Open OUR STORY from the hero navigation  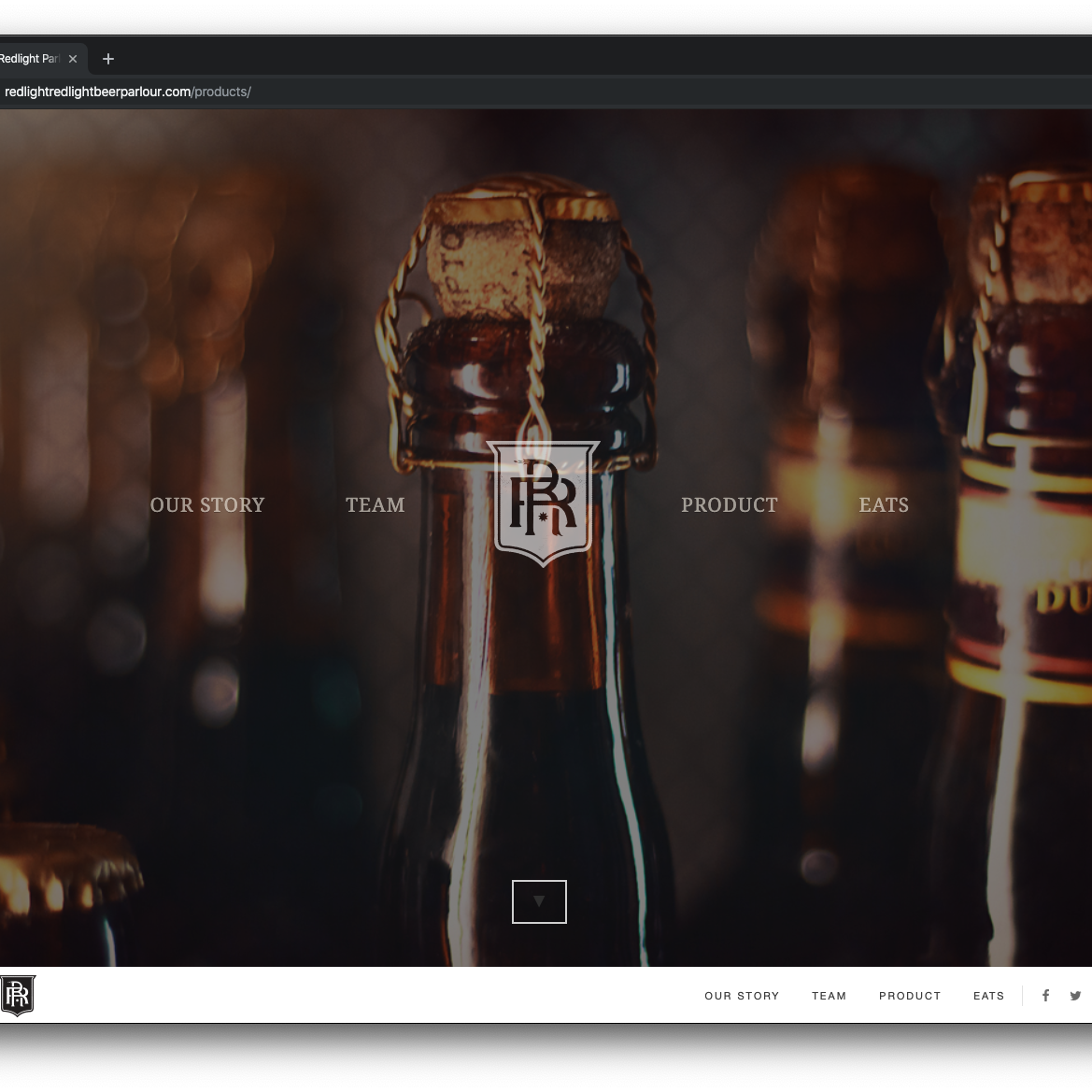[207, 504]
